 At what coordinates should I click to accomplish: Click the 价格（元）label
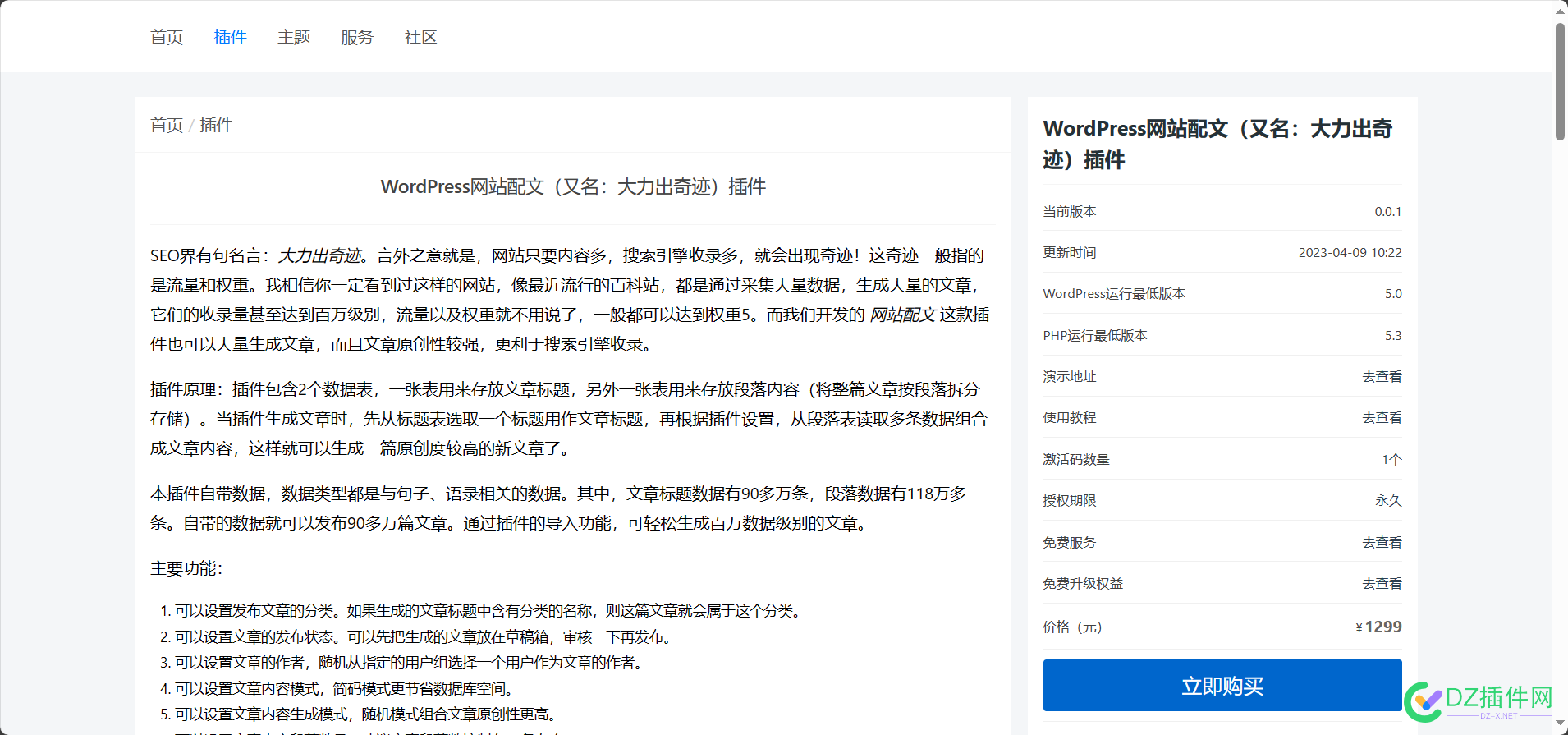pyautogui.click(x=1073, y=627)
